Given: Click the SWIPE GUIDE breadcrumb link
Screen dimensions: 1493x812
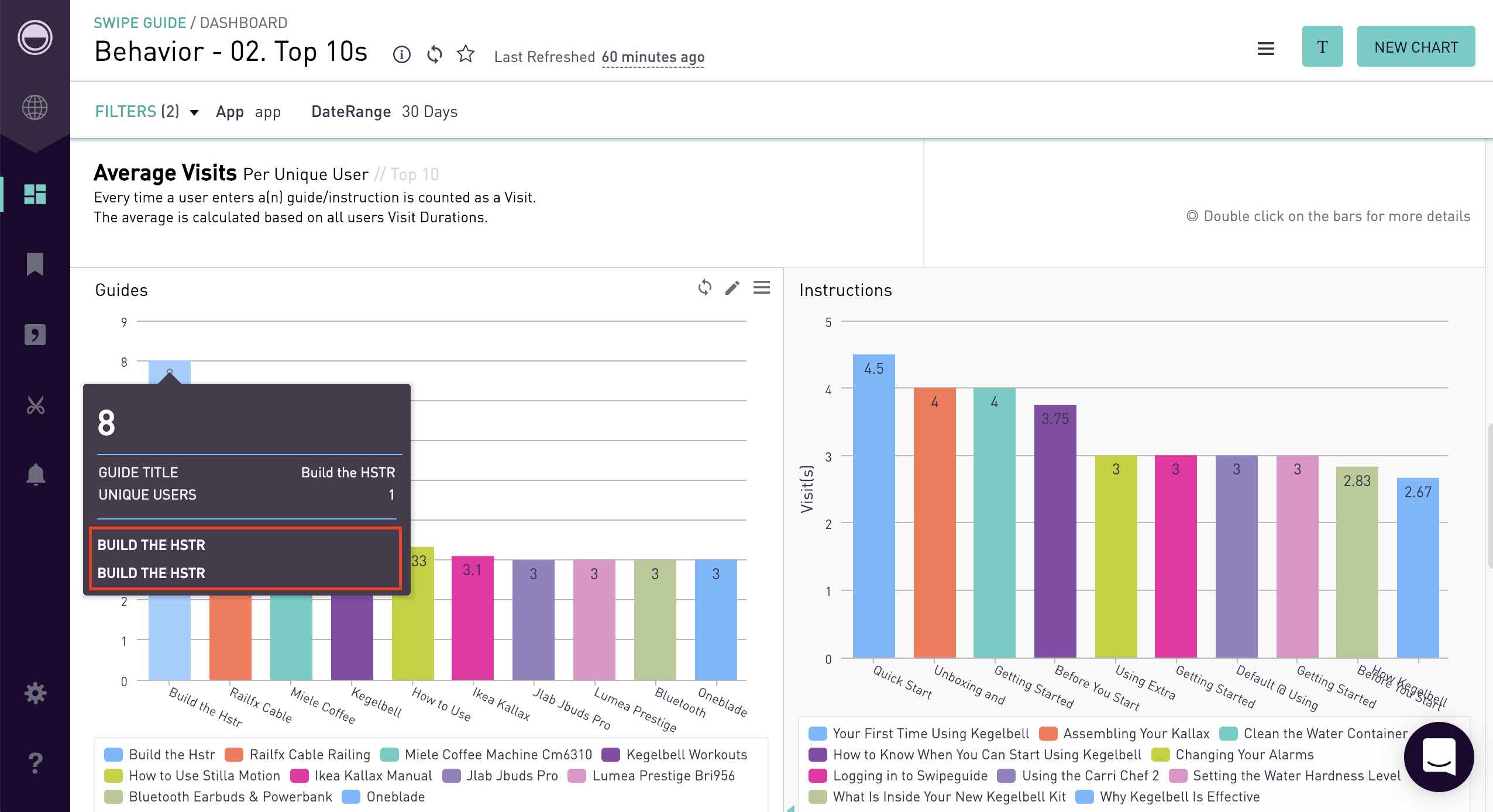Looking at the screenshot, I should click(140, 23).
